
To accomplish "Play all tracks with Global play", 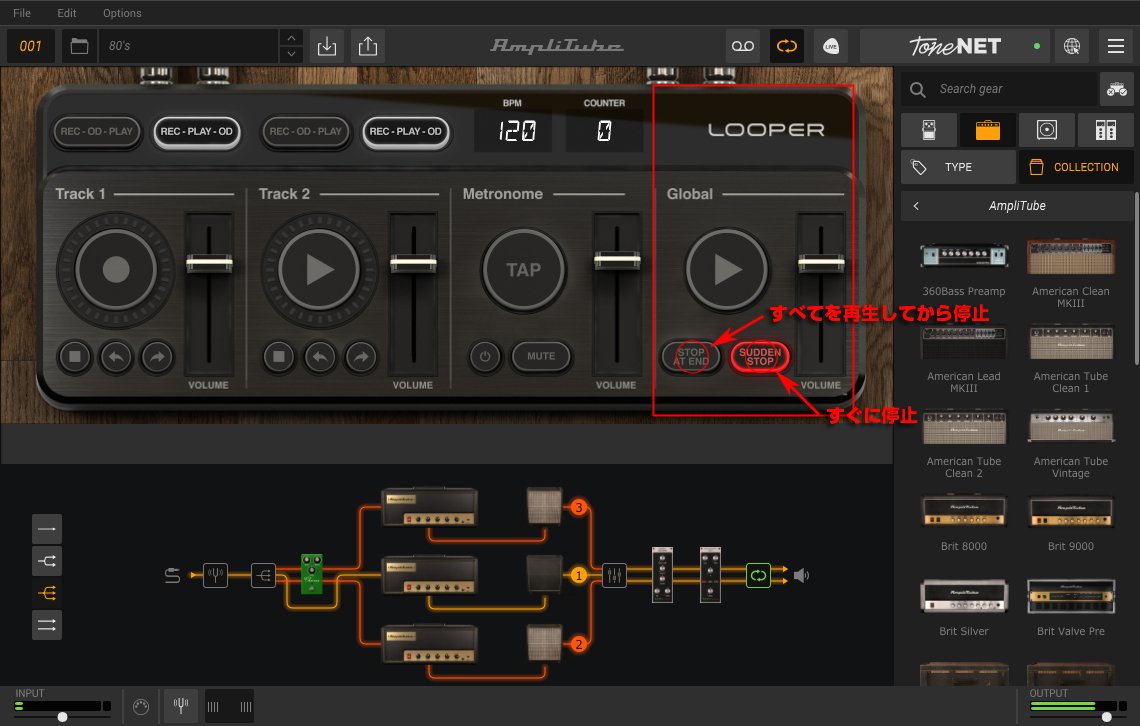I will (727, 270).
